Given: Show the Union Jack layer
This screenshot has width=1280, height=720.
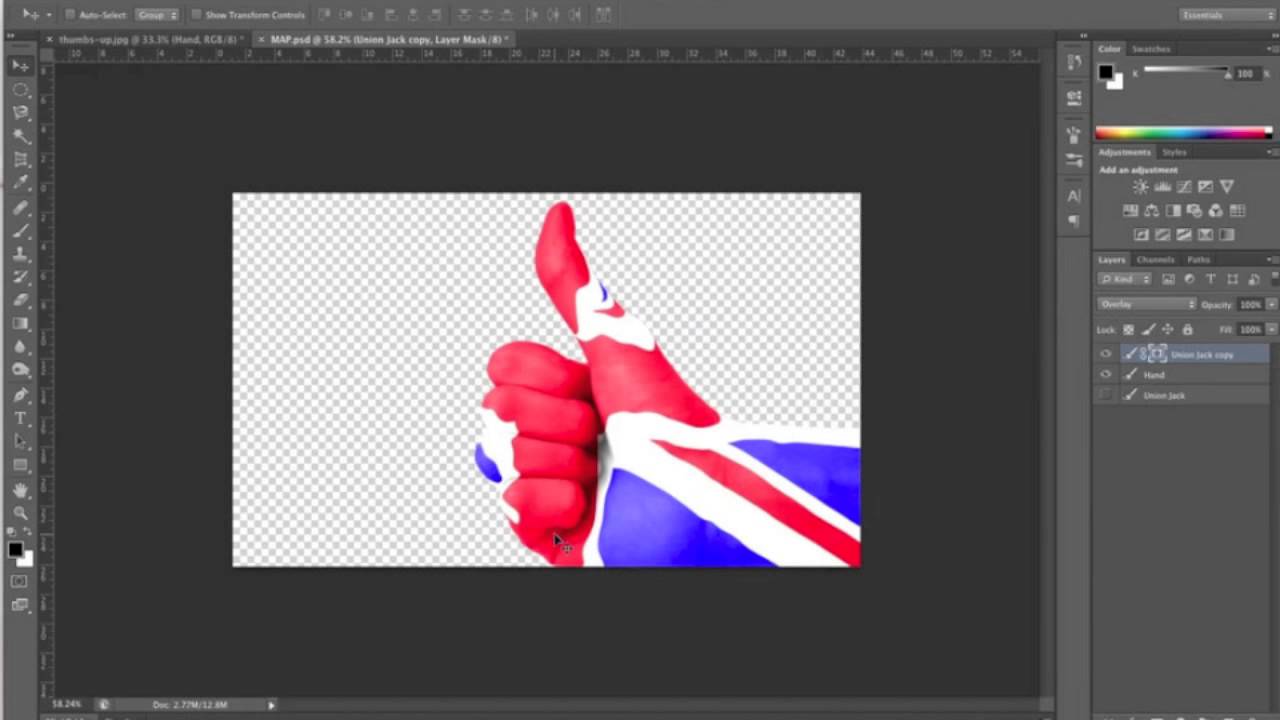Looking at the screenshot, I should point(1105,395).
